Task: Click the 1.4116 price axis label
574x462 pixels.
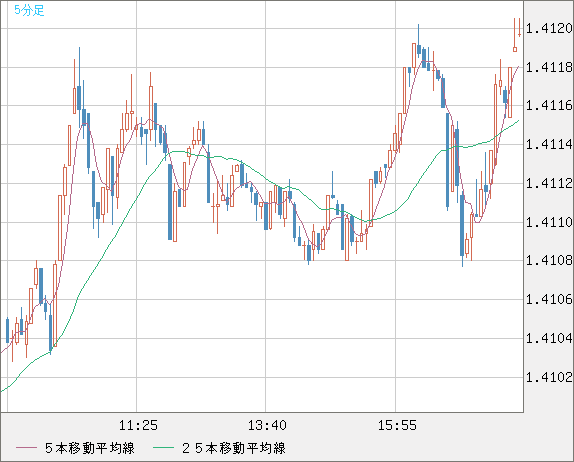Action: pyautogui.click(x=549, y=106)
